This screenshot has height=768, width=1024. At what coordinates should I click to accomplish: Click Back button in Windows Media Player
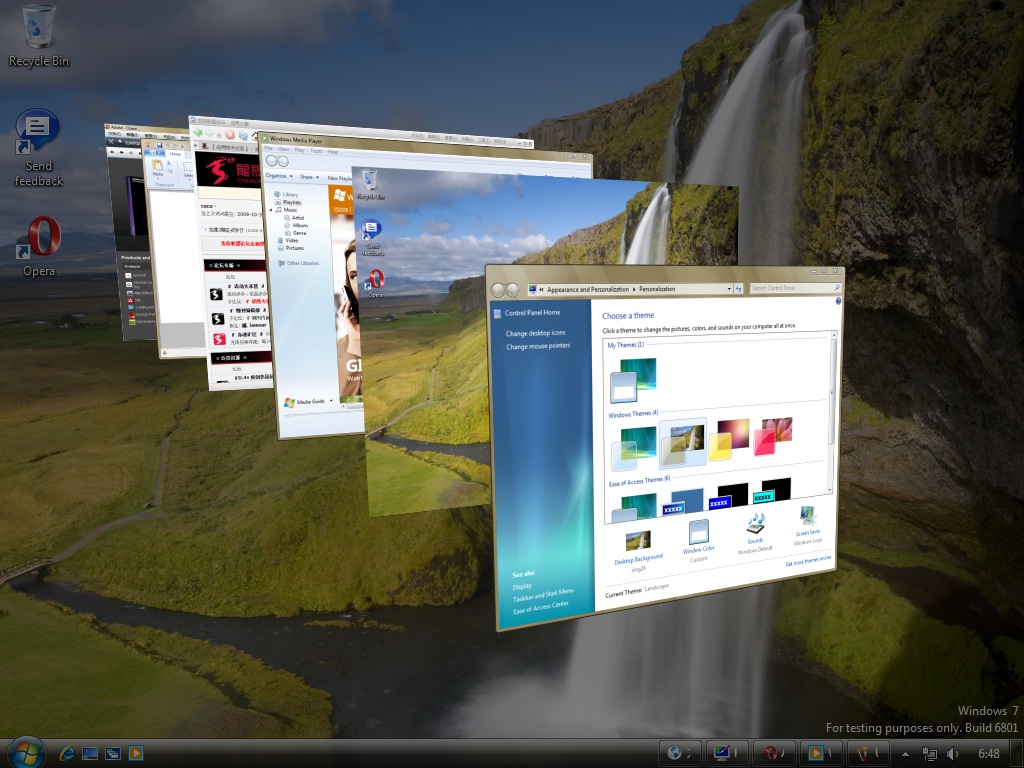[x=271, y=161]
